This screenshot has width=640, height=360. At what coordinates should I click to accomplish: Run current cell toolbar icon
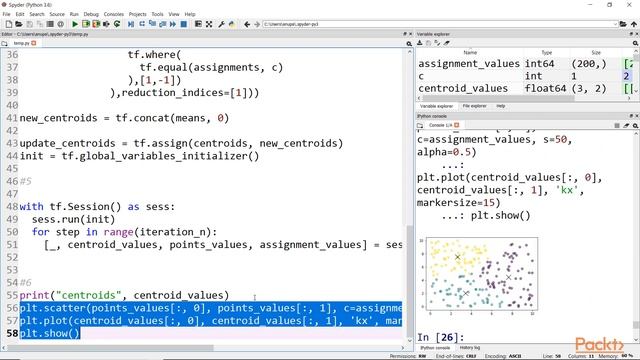86,24
